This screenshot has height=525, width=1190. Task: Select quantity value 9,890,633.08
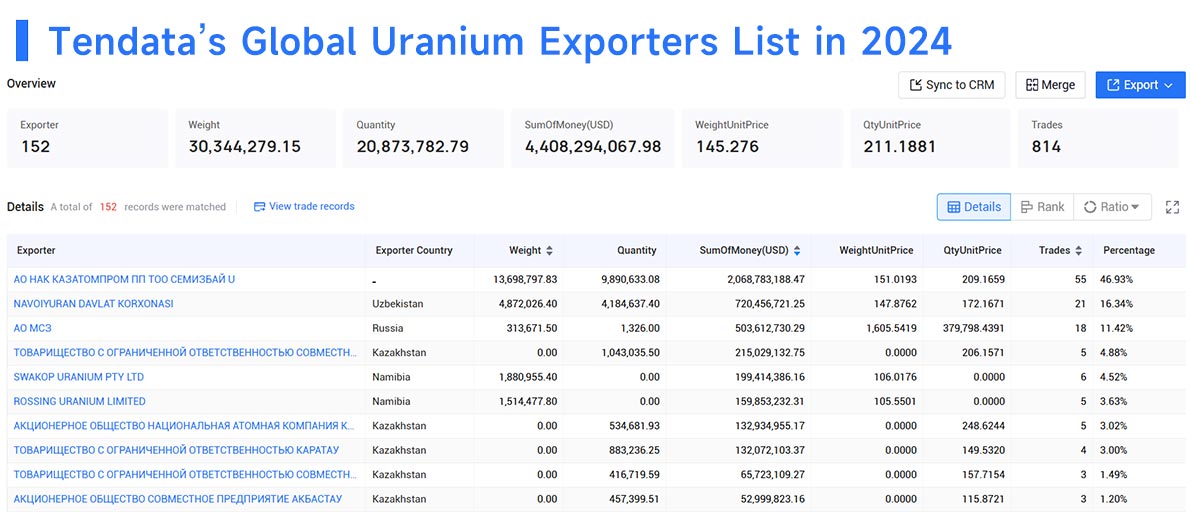pos(630,279)
